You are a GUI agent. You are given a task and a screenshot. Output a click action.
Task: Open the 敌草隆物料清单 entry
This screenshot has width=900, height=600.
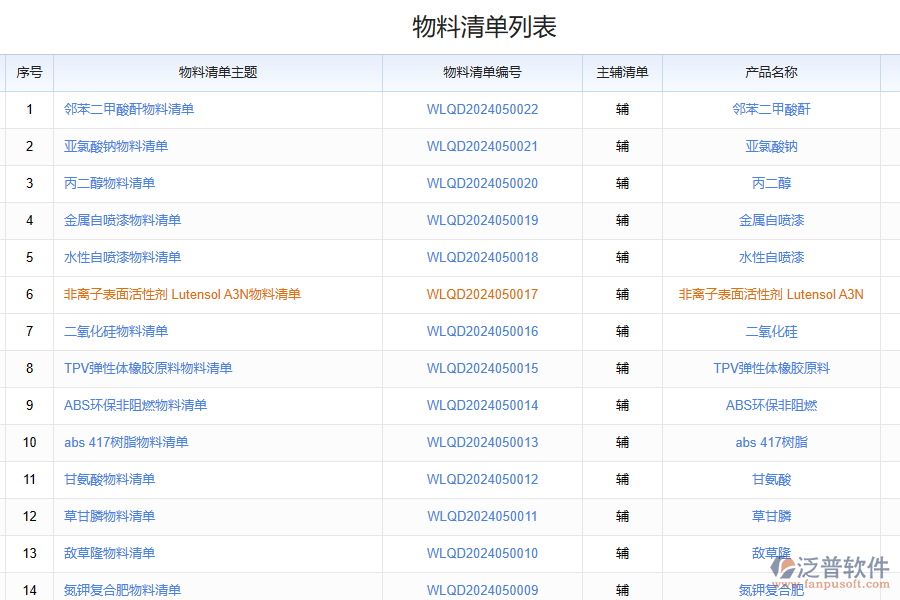click(x=109, y=553)
